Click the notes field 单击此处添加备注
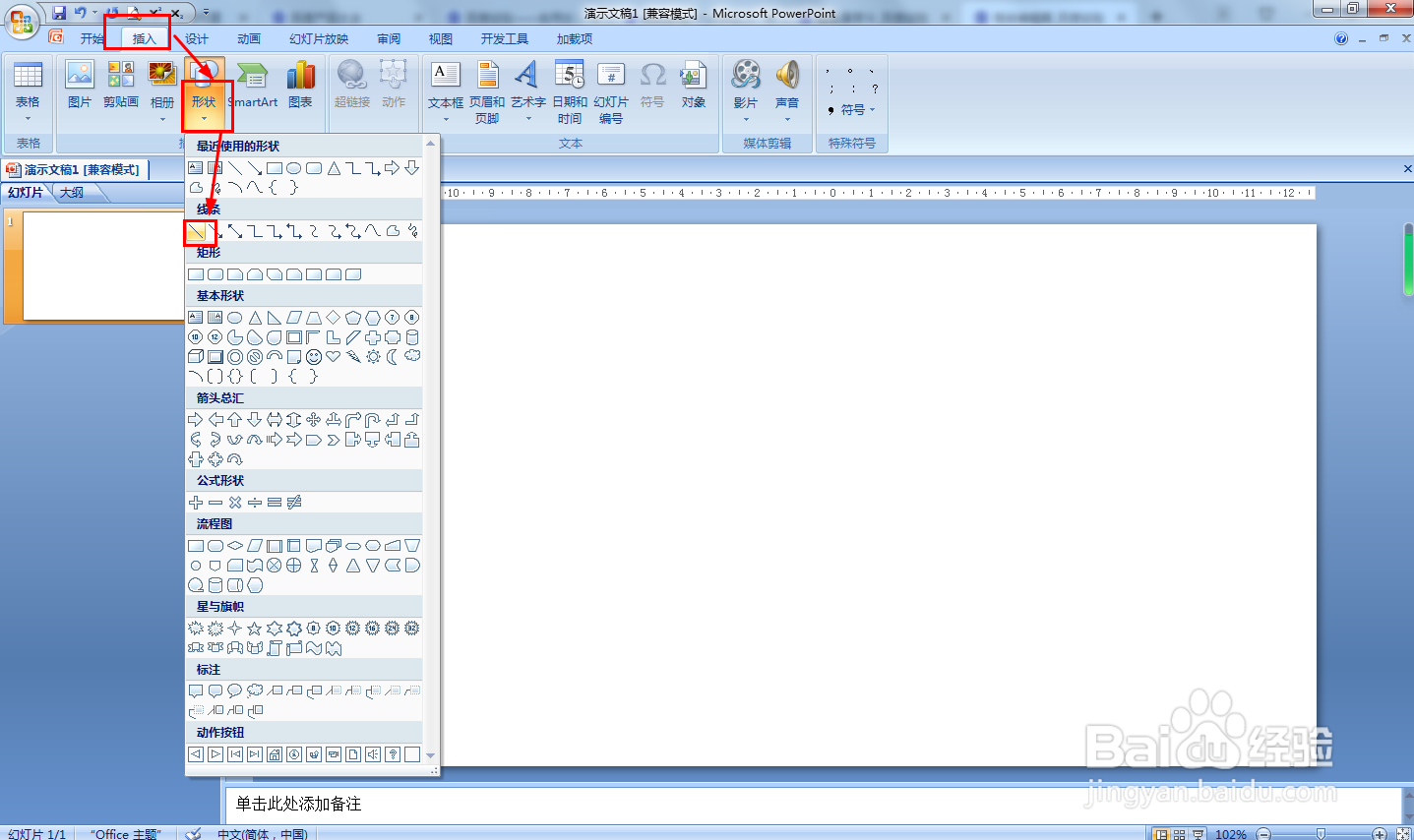This screenshot has height=840, width=1414. [813, 805]
